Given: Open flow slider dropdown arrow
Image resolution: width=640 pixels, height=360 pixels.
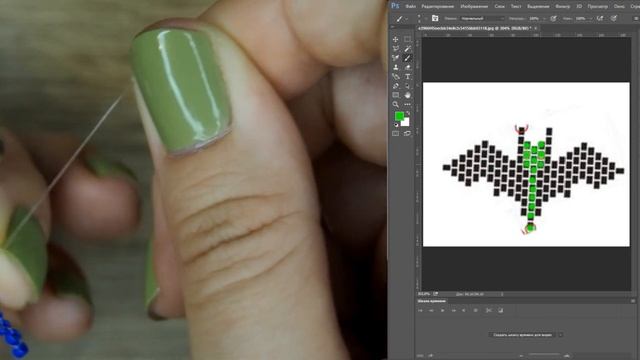Looking at the screenshot, I should (591, 19).
